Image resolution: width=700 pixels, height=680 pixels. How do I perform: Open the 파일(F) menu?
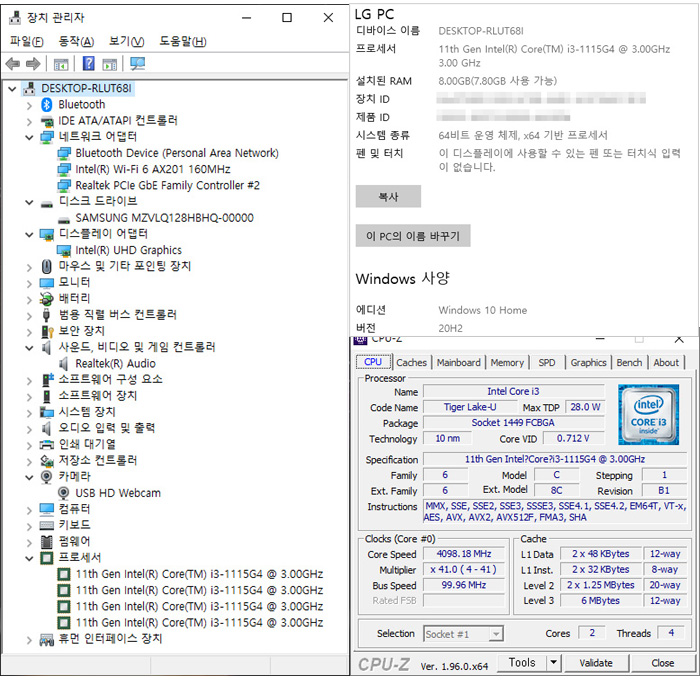27,42
